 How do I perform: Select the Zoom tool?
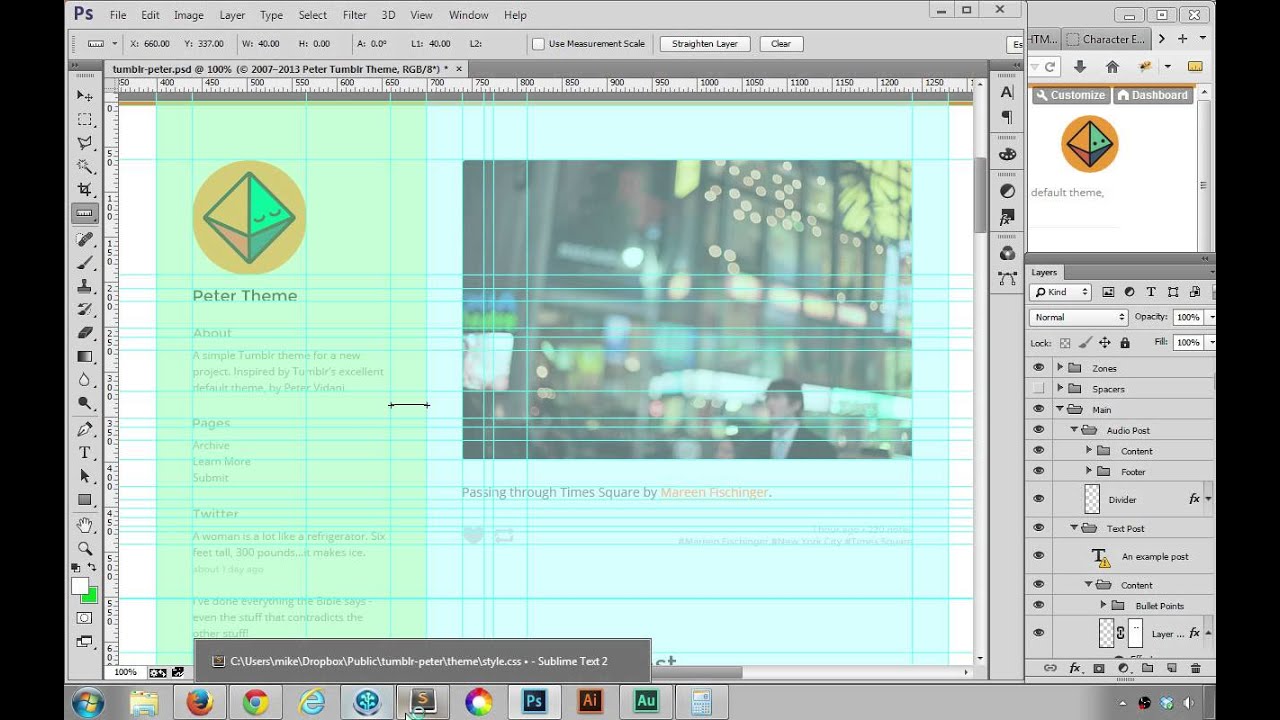point(85,548)
